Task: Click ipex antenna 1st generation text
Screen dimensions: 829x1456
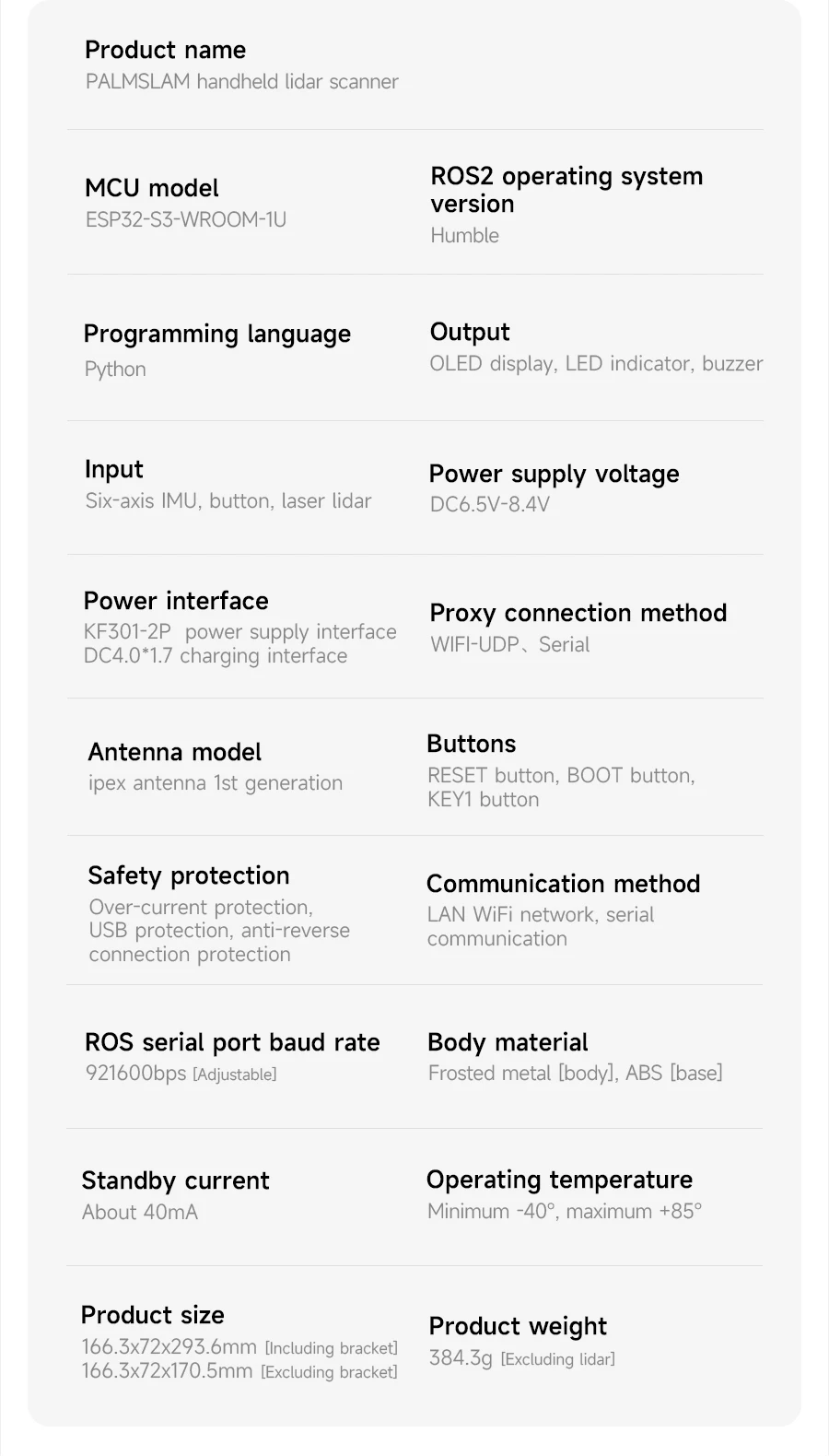Action: pyautogui.click(x=215, y=783)
